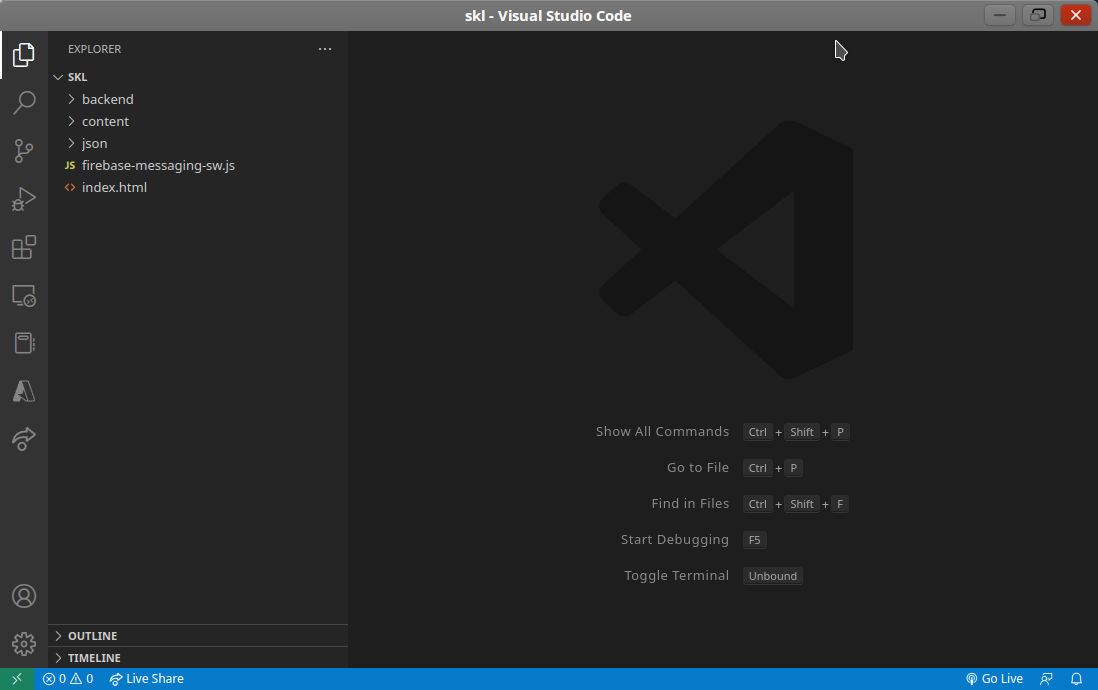Open the Accounts menu
The image size is (1098, 690).
pyautogui.click(x=24, y=596)
